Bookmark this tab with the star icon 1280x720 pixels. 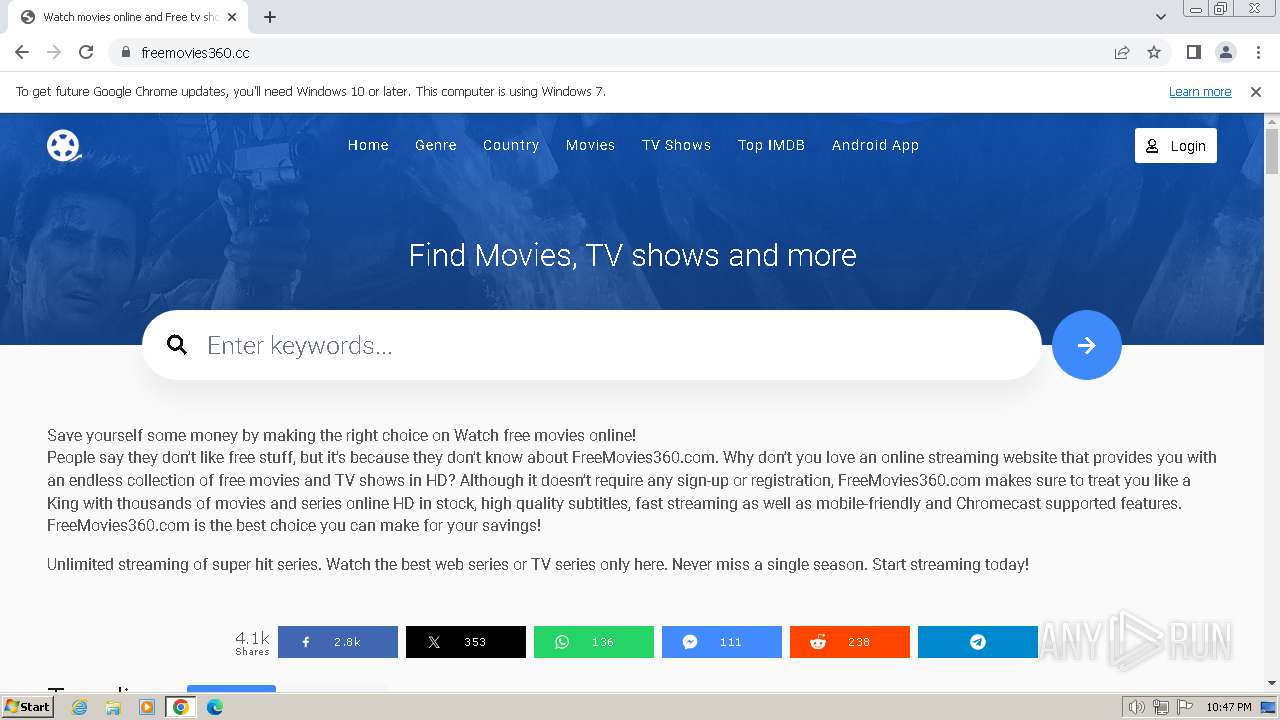(x=1154, y=52)
